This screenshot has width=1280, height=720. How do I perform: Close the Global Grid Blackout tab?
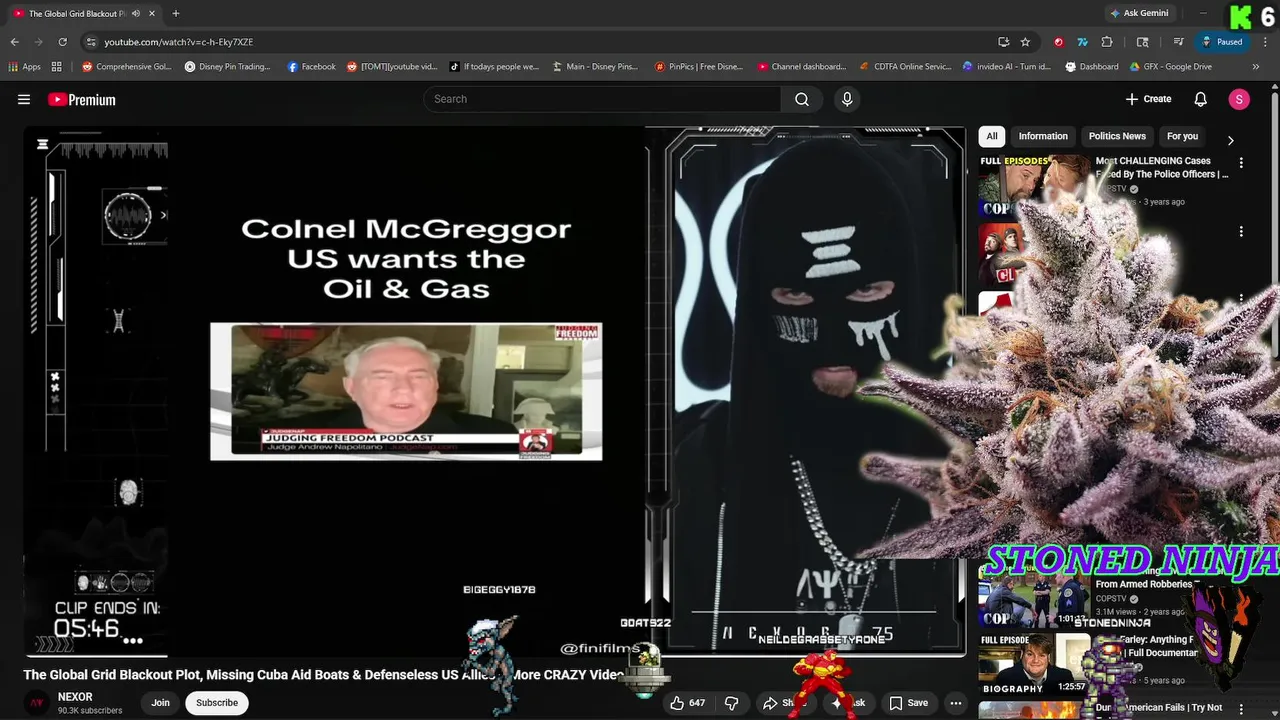pyautogui.click(x=152, y=14)
